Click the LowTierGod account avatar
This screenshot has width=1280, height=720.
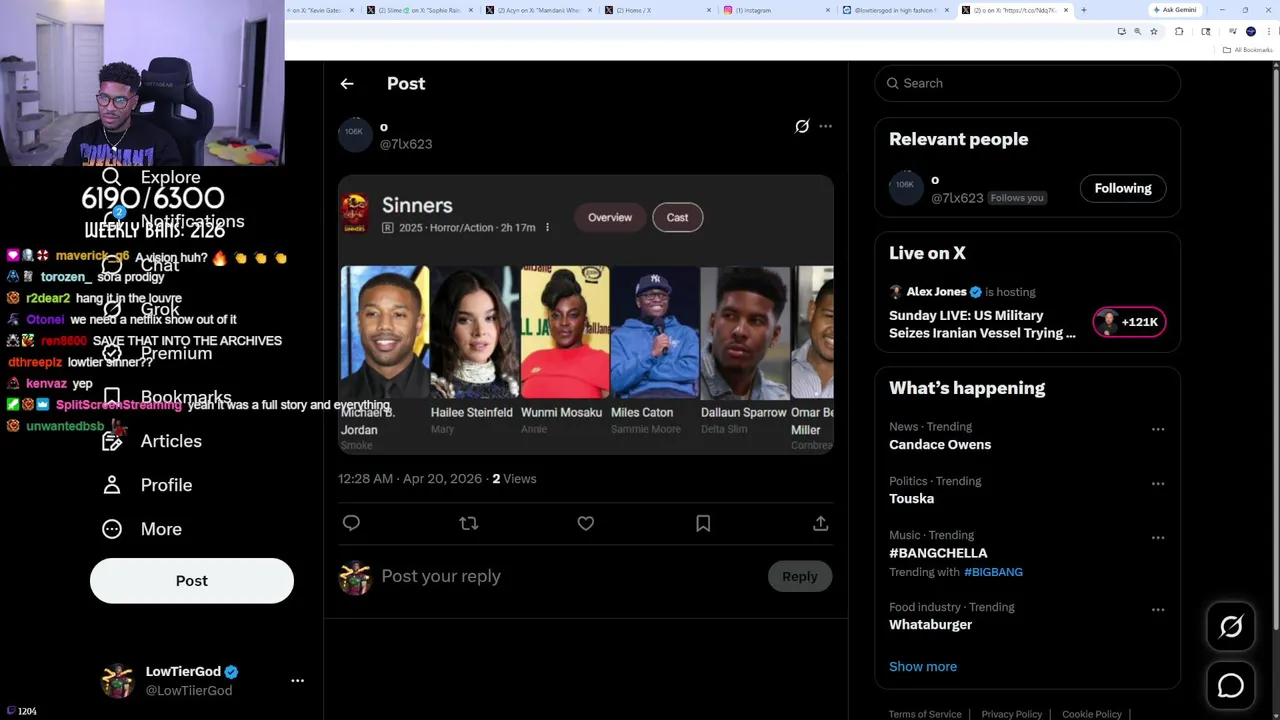point(118,680)
